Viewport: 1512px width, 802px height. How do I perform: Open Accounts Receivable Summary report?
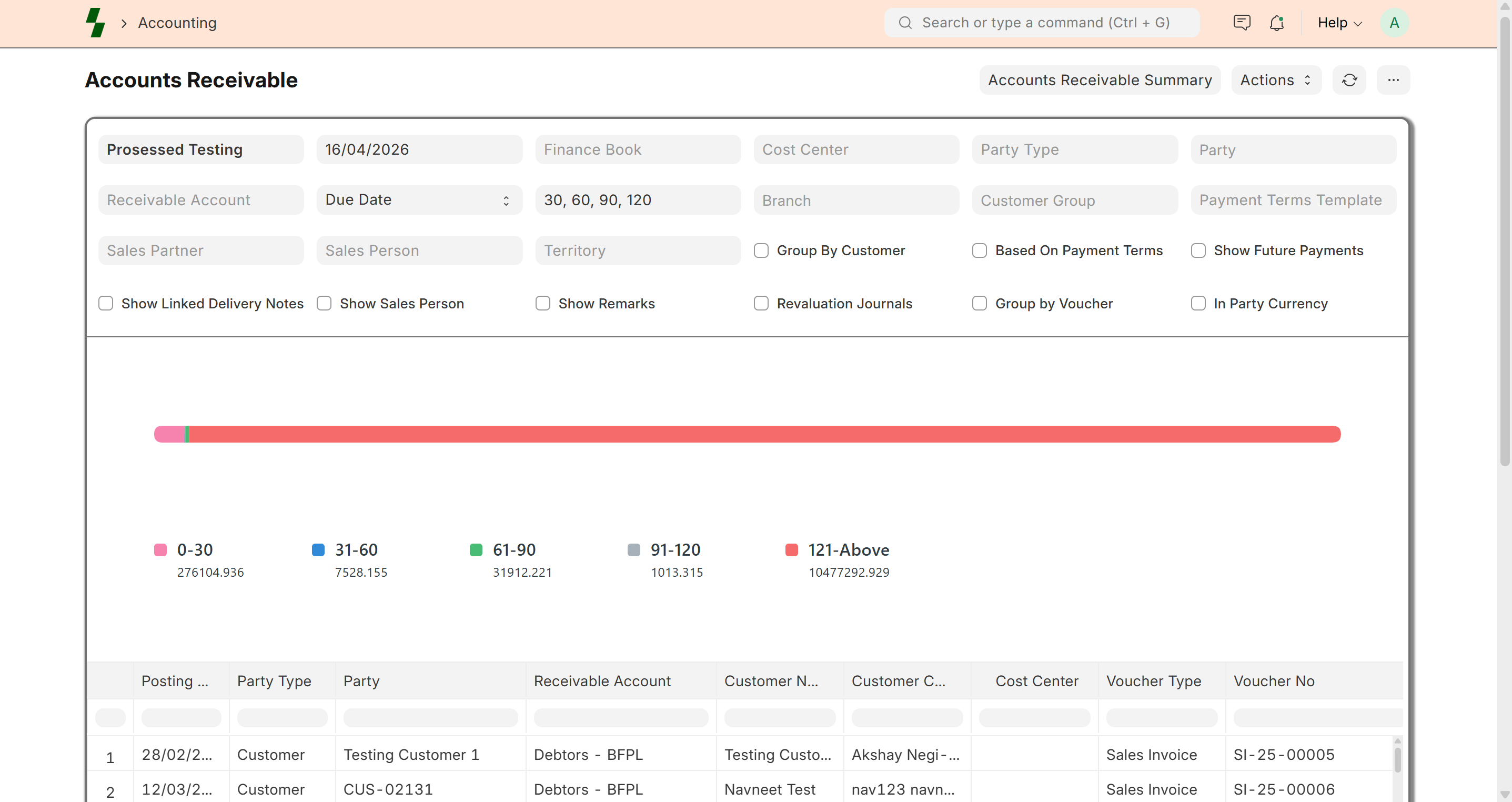(x=1100, y=80)
